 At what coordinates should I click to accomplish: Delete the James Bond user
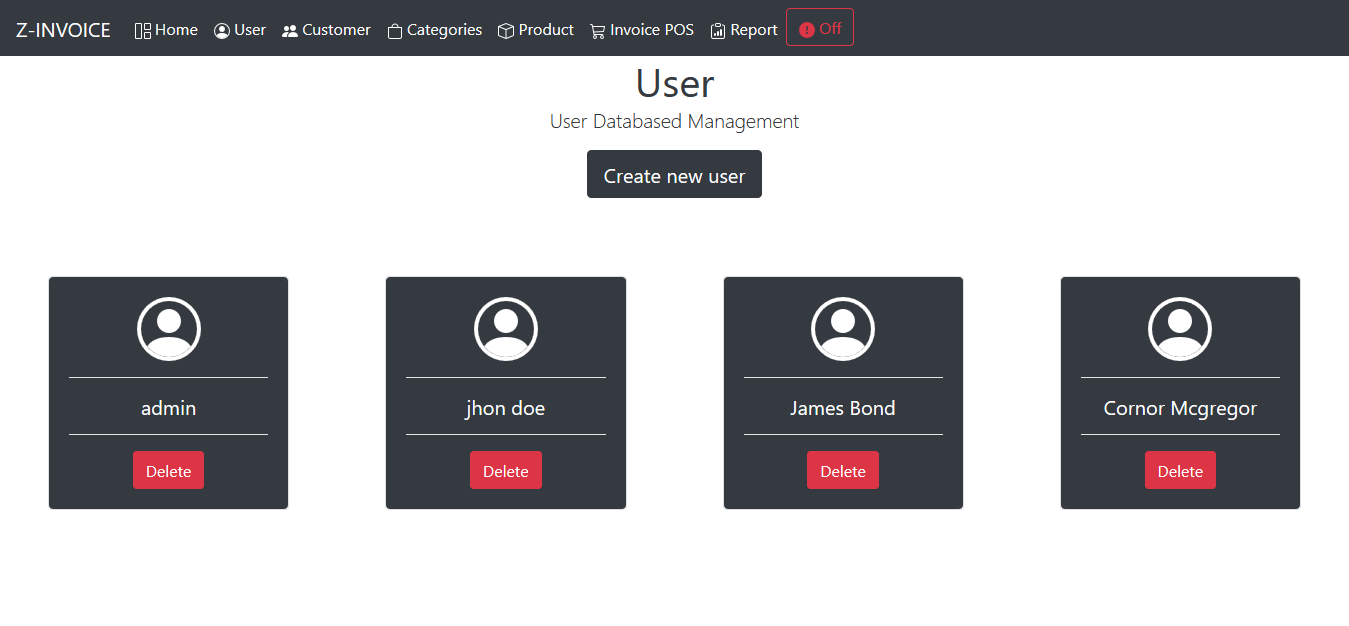[x=843, y=470]
